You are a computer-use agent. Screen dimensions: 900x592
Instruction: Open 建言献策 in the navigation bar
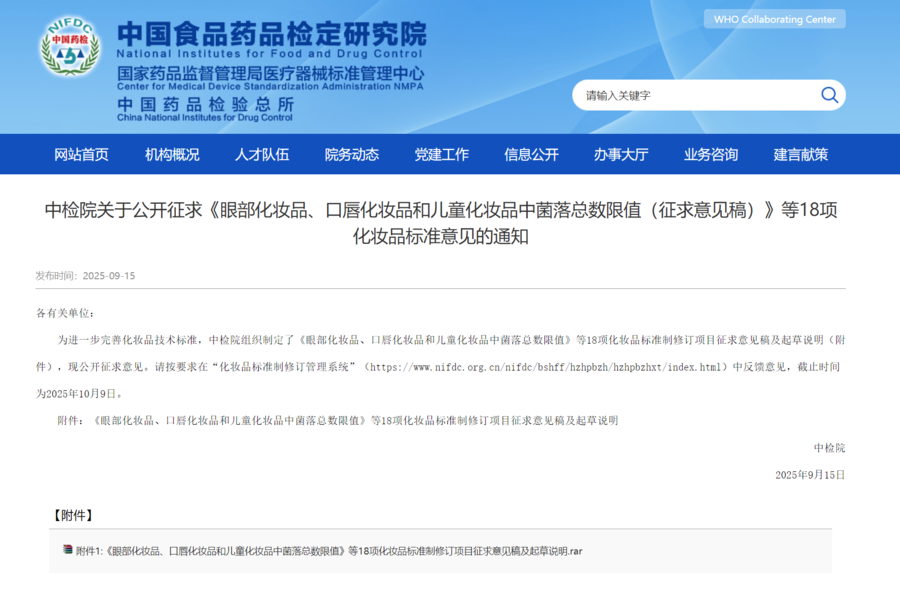coord(801,154)
